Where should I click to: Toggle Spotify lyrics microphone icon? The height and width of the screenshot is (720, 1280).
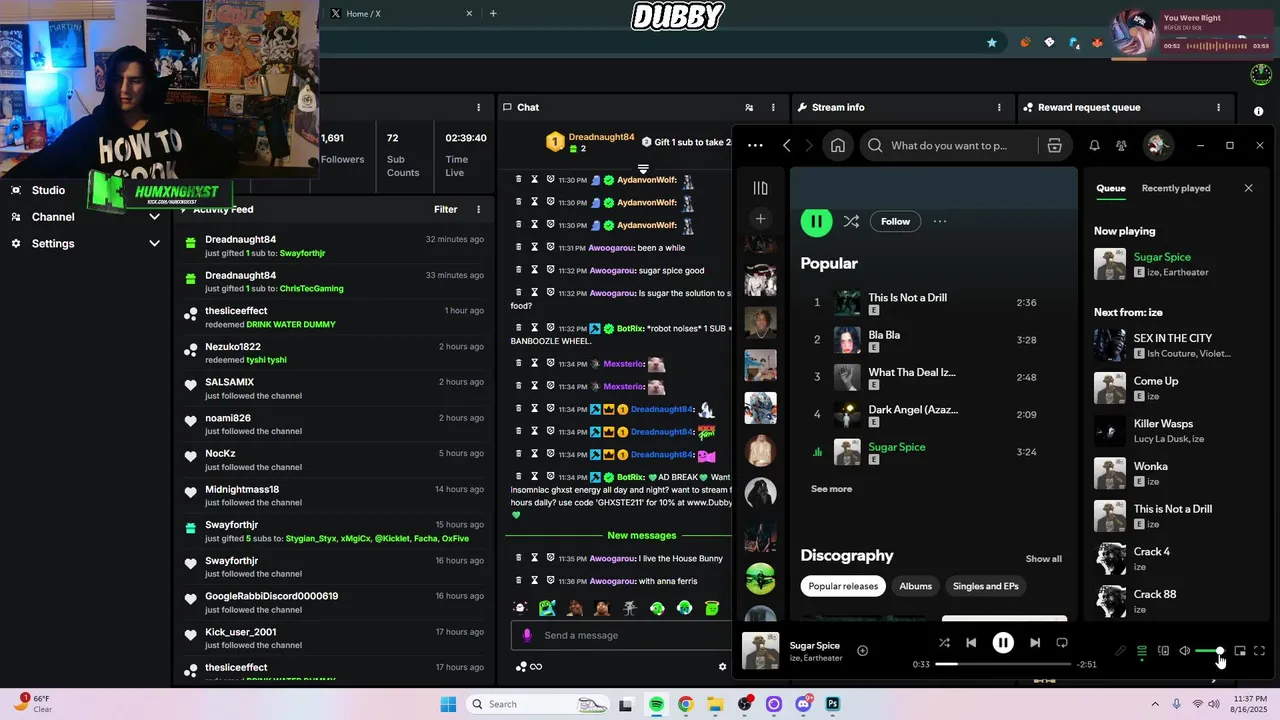pos(1120,651)
